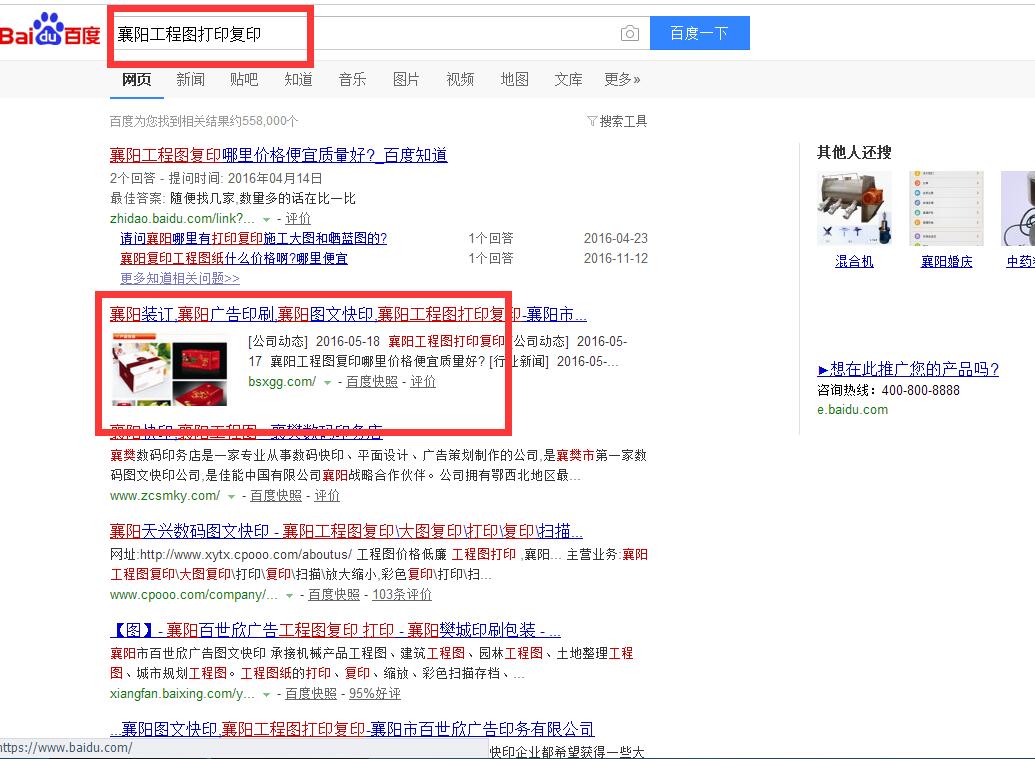Select the 网页 tab
Image resolution: width=1035 pixels, height=759 pixels.
coord(137,79)
